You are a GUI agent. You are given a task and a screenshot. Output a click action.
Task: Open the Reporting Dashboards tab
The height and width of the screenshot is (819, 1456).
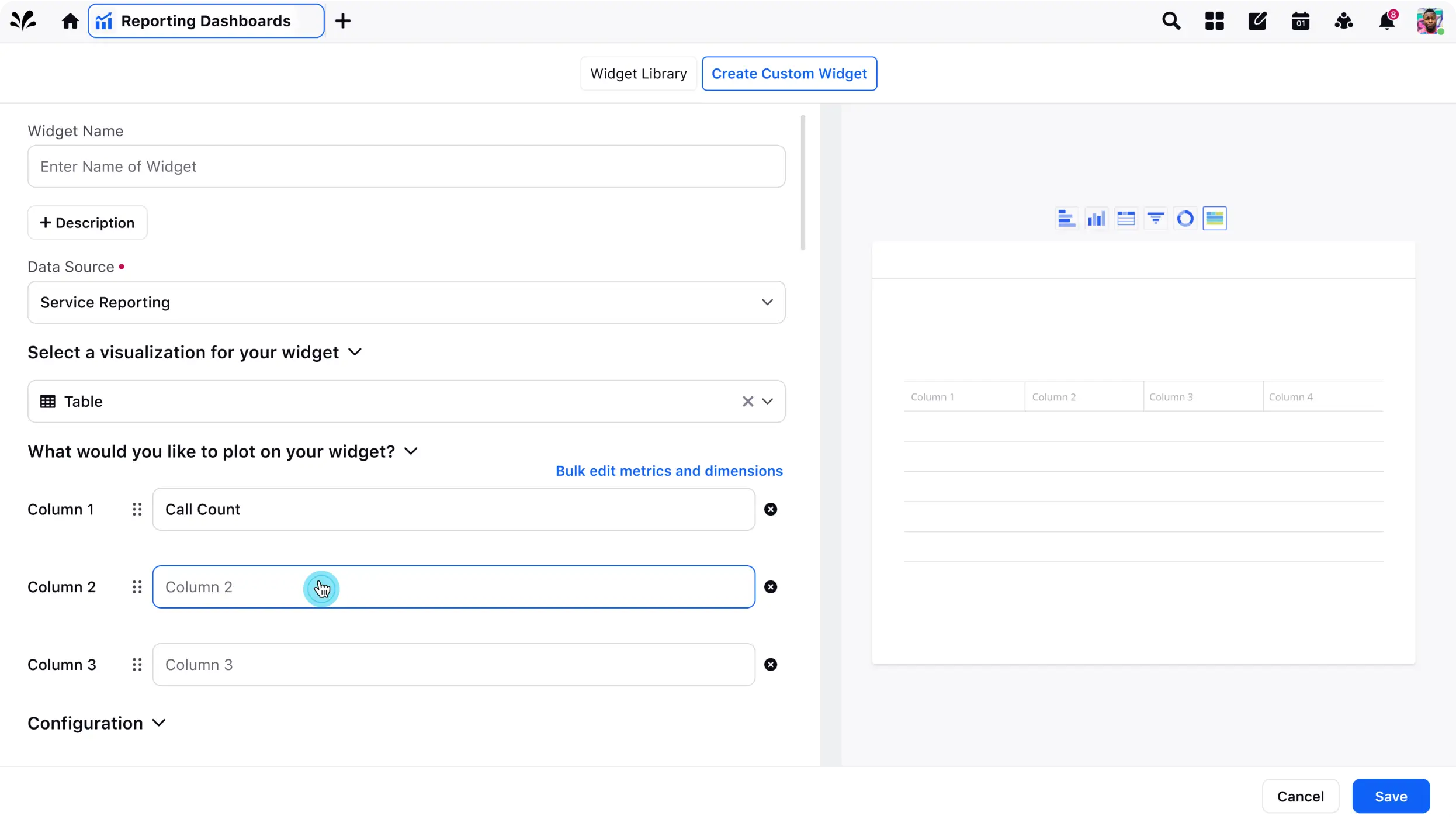coord(206,22)
